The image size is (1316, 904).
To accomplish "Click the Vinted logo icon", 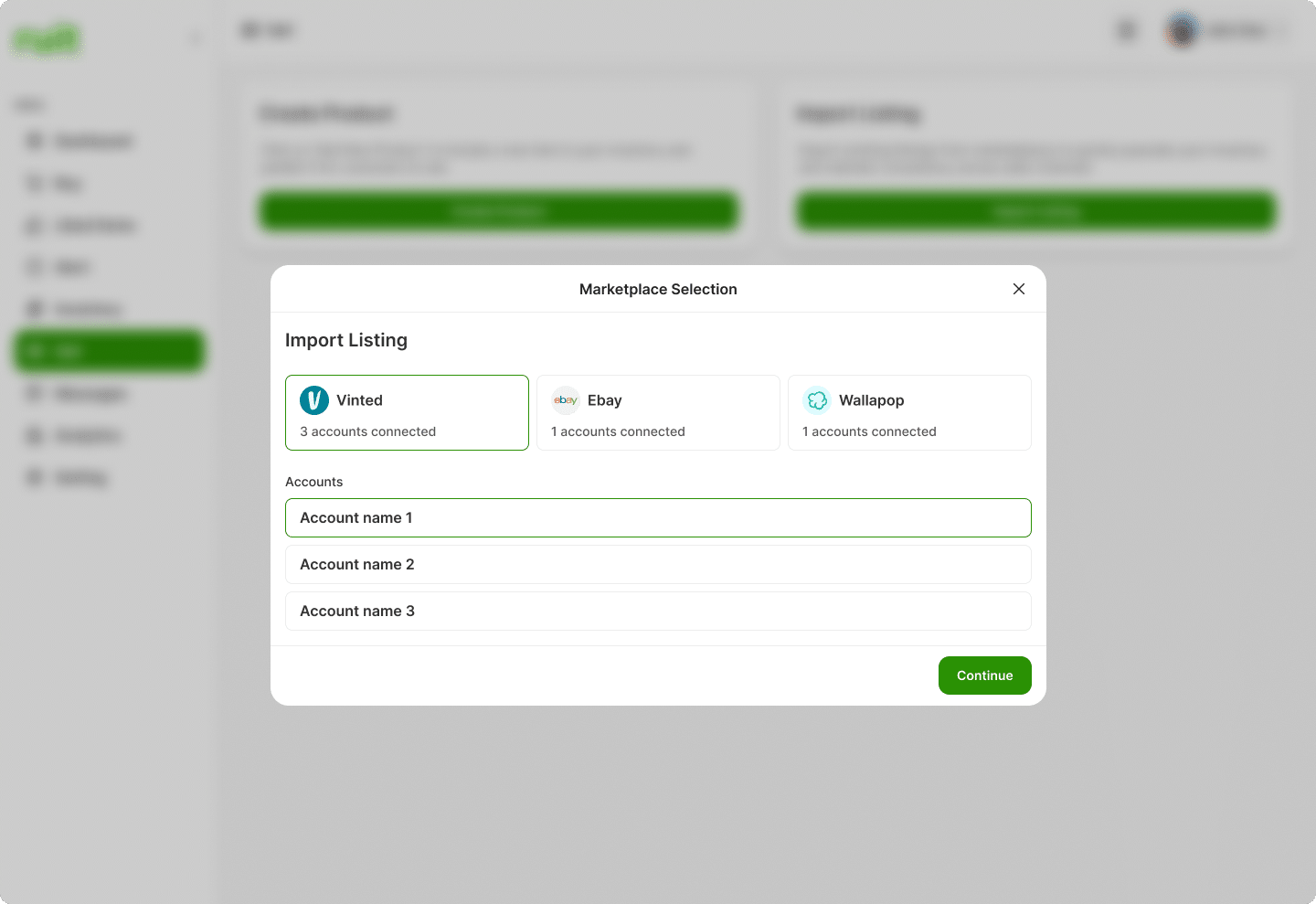I will [x=314, y=400].
